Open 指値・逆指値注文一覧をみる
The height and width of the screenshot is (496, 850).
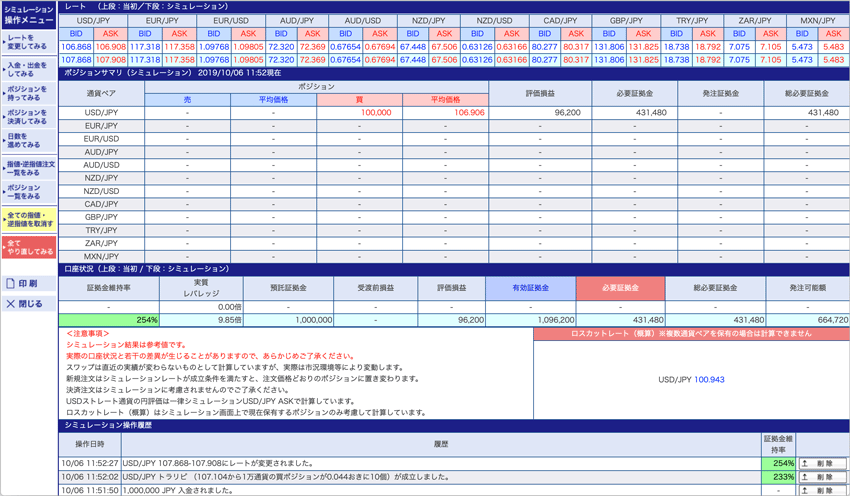coord(29,168)
